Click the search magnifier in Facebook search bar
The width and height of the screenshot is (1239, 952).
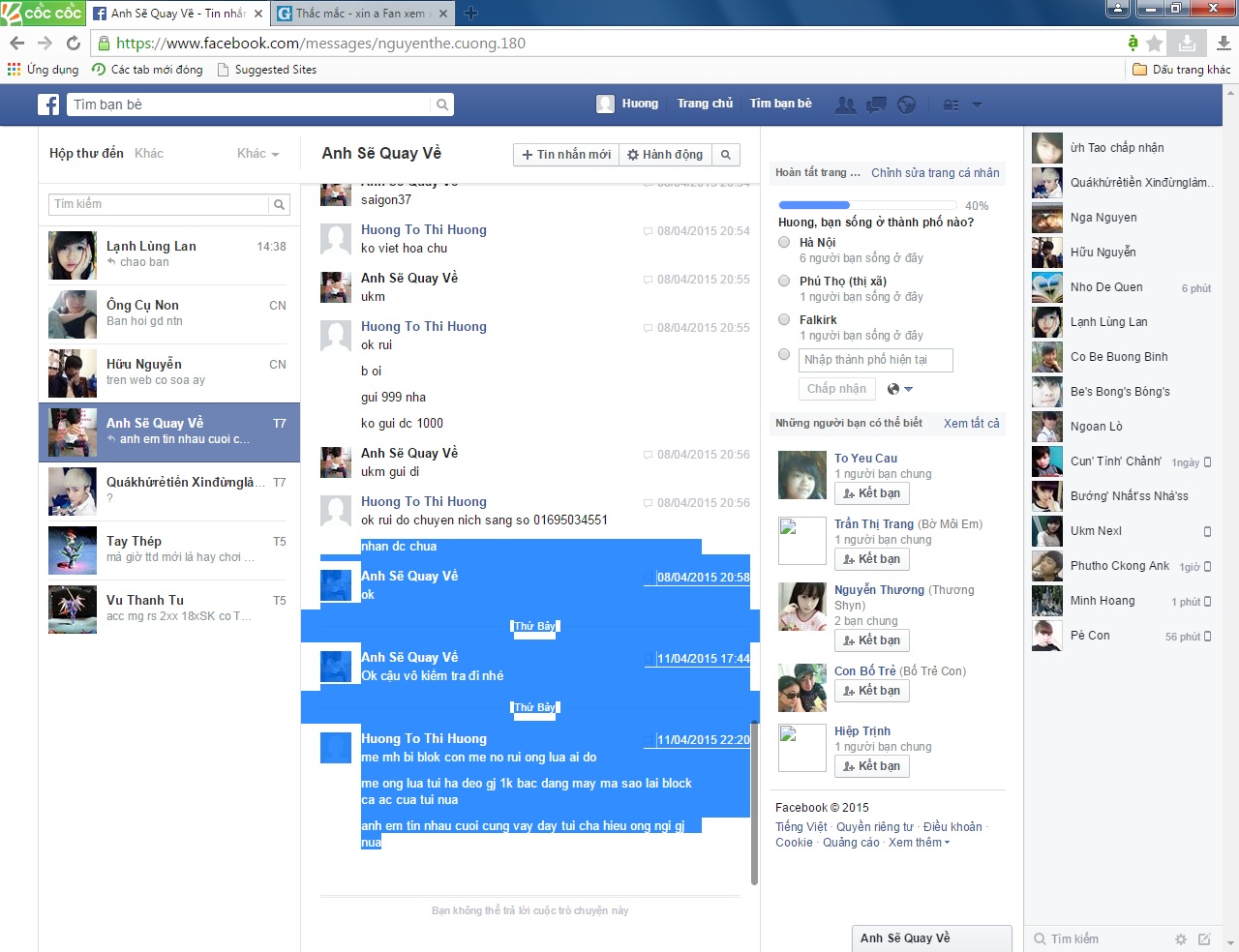[x=442, y=104]
